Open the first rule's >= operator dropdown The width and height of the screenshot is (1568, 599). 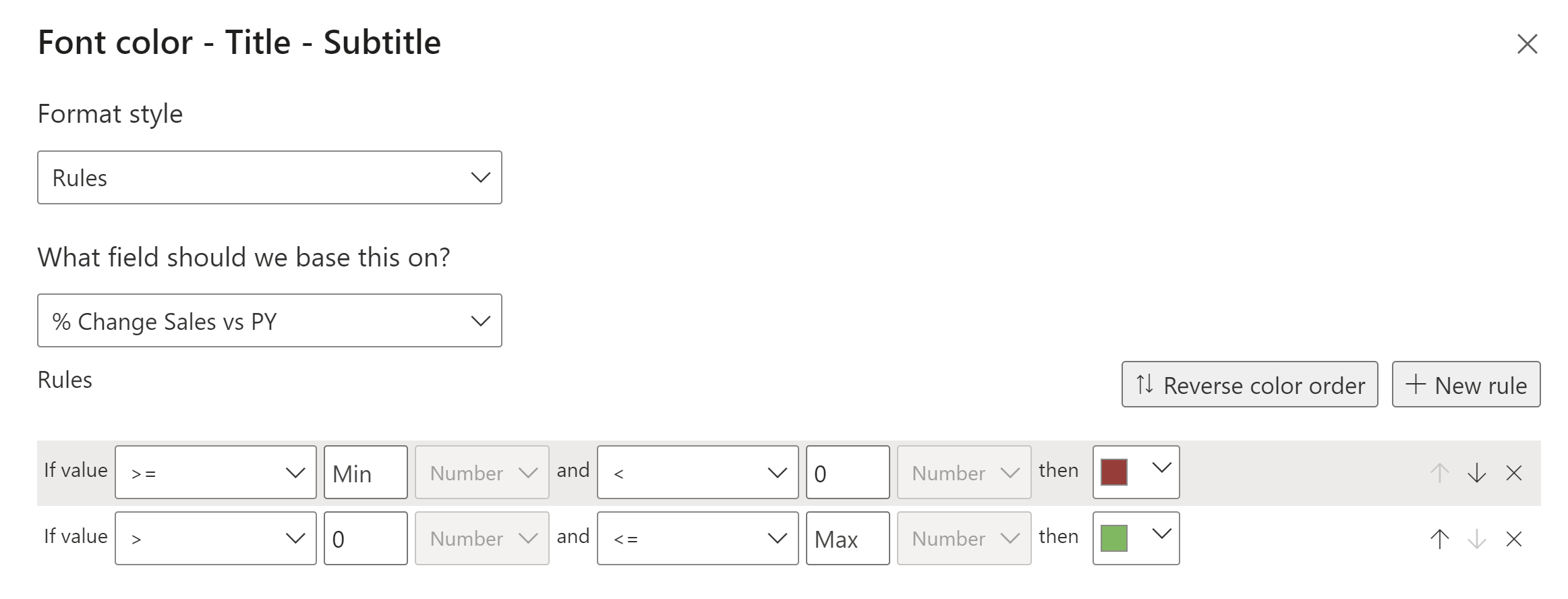coord(215,472)
